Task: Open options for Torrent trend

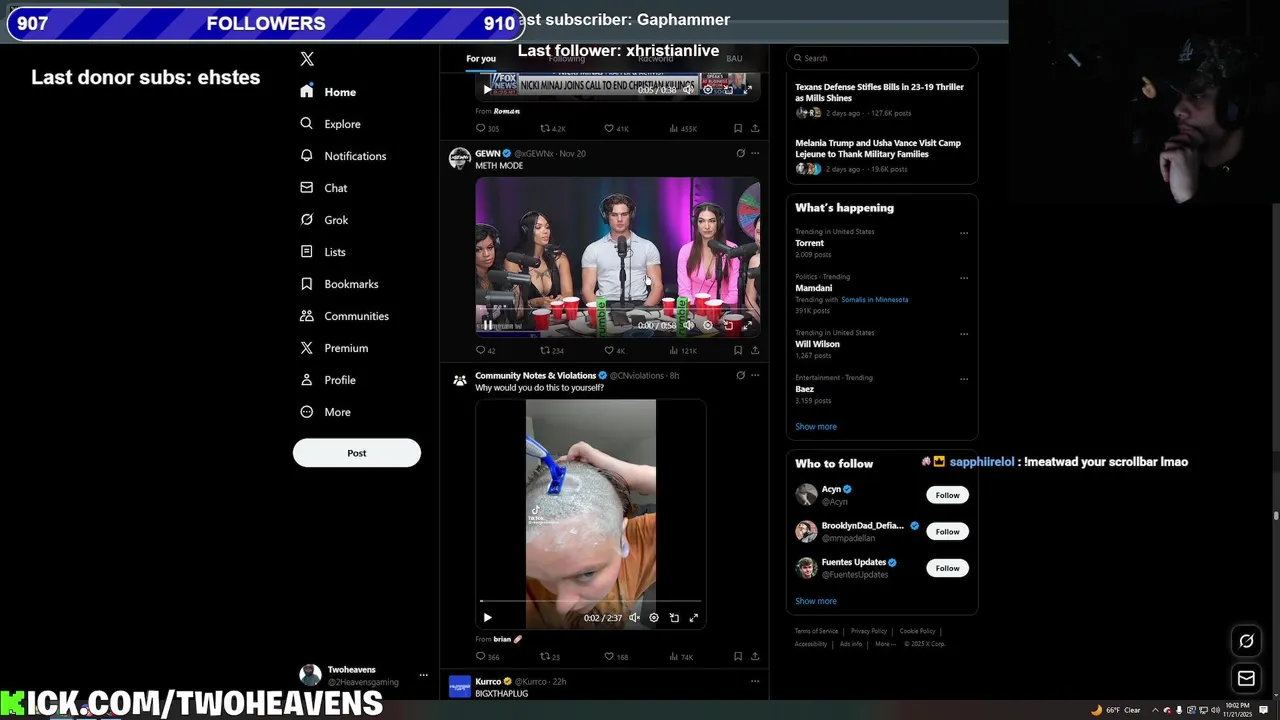Action: [964, 233]
